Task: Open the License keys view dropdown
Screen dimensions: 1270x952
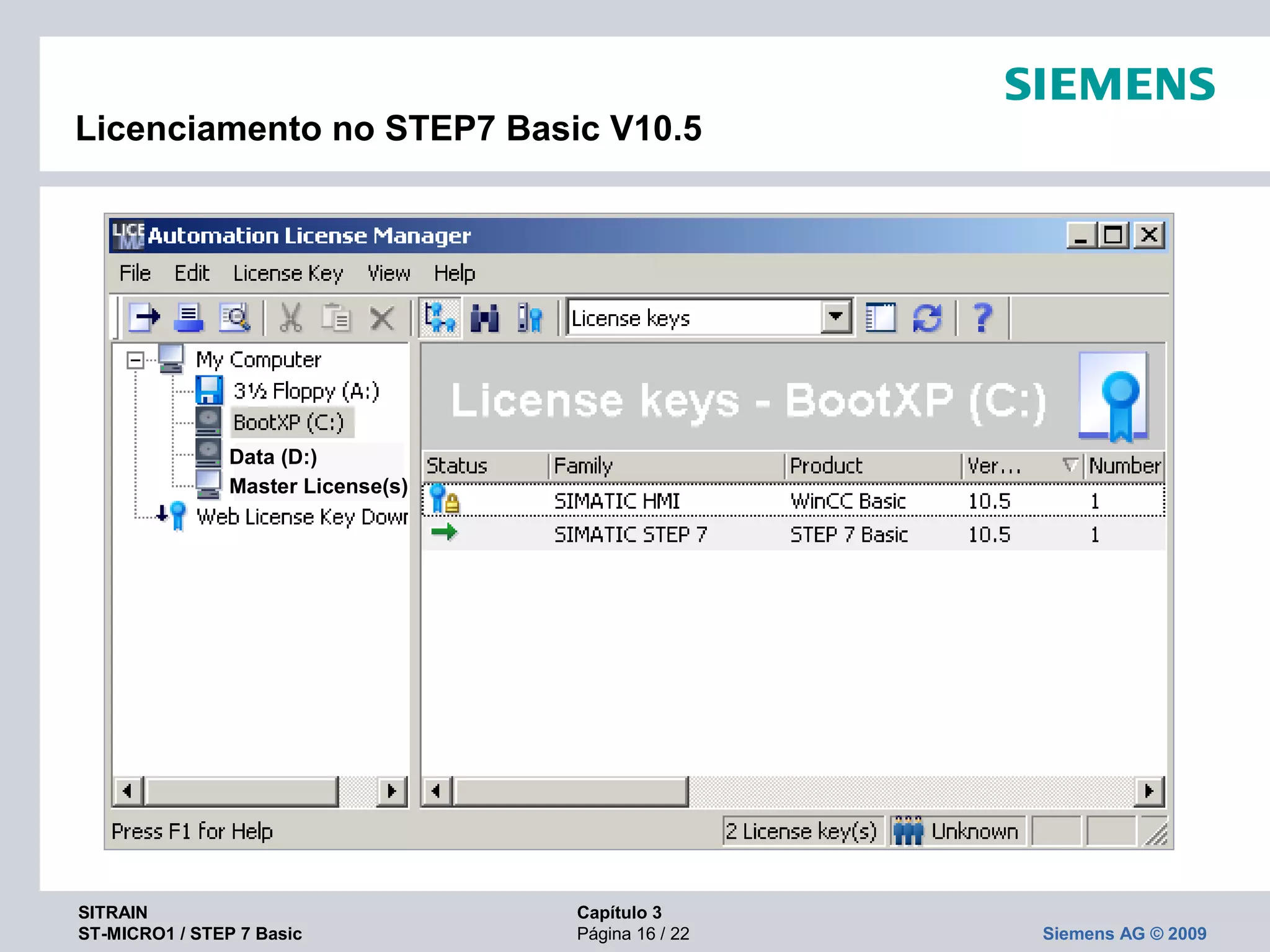Action: pyautogui.click(x=835, y=317)
